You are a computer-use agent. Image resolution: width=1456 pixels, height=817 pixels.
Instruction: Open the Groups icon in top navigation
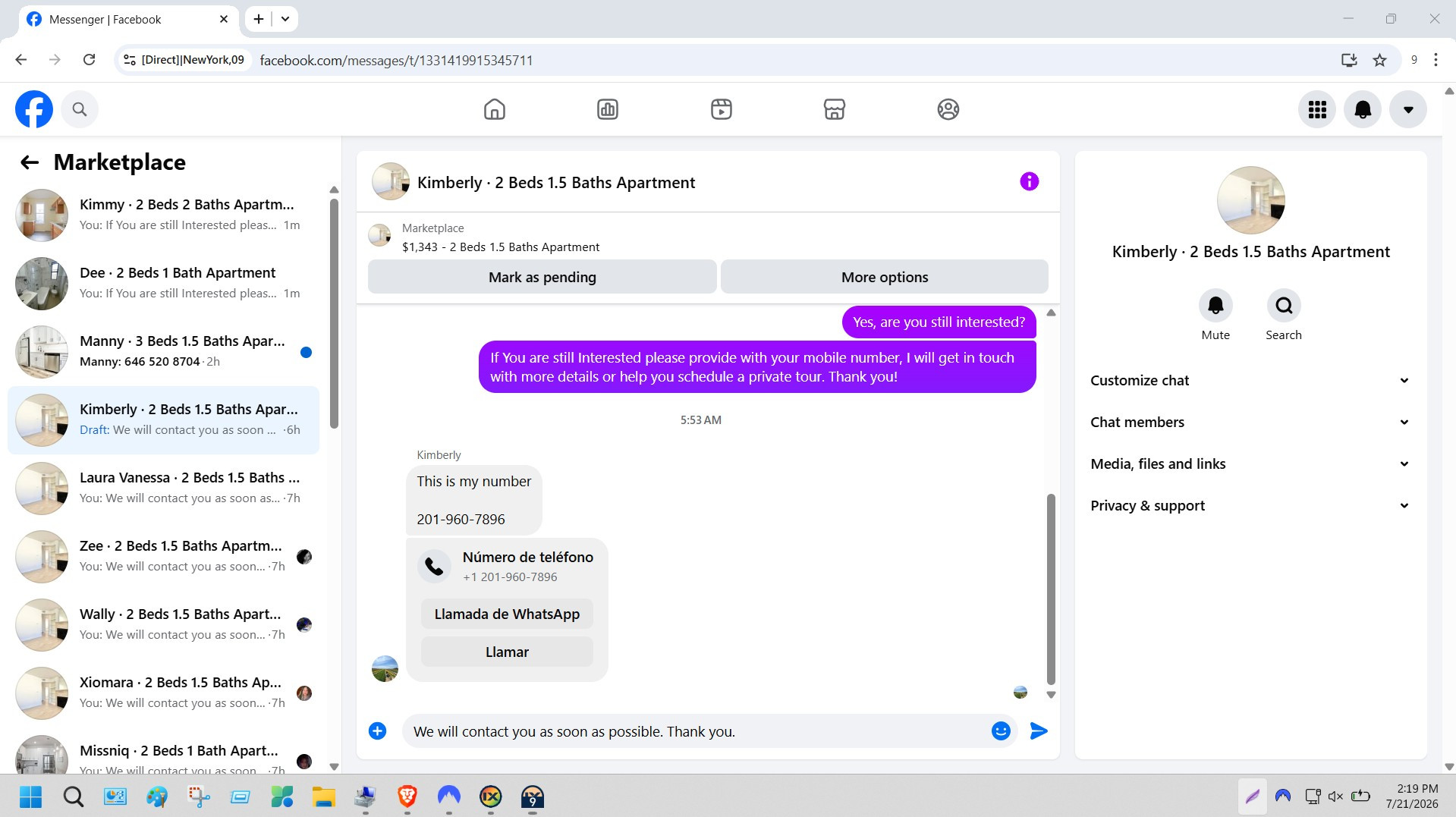[x=948, y=109]
